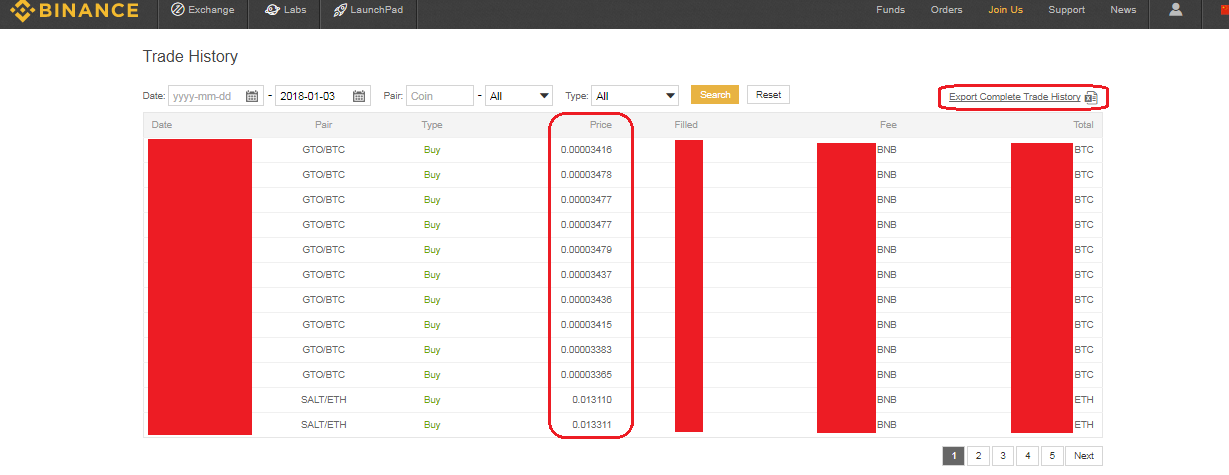Screen dimensions: 1229x475
Task: Click the Coin pair input field
Action: pyautogui.click(x=439, y=96)
